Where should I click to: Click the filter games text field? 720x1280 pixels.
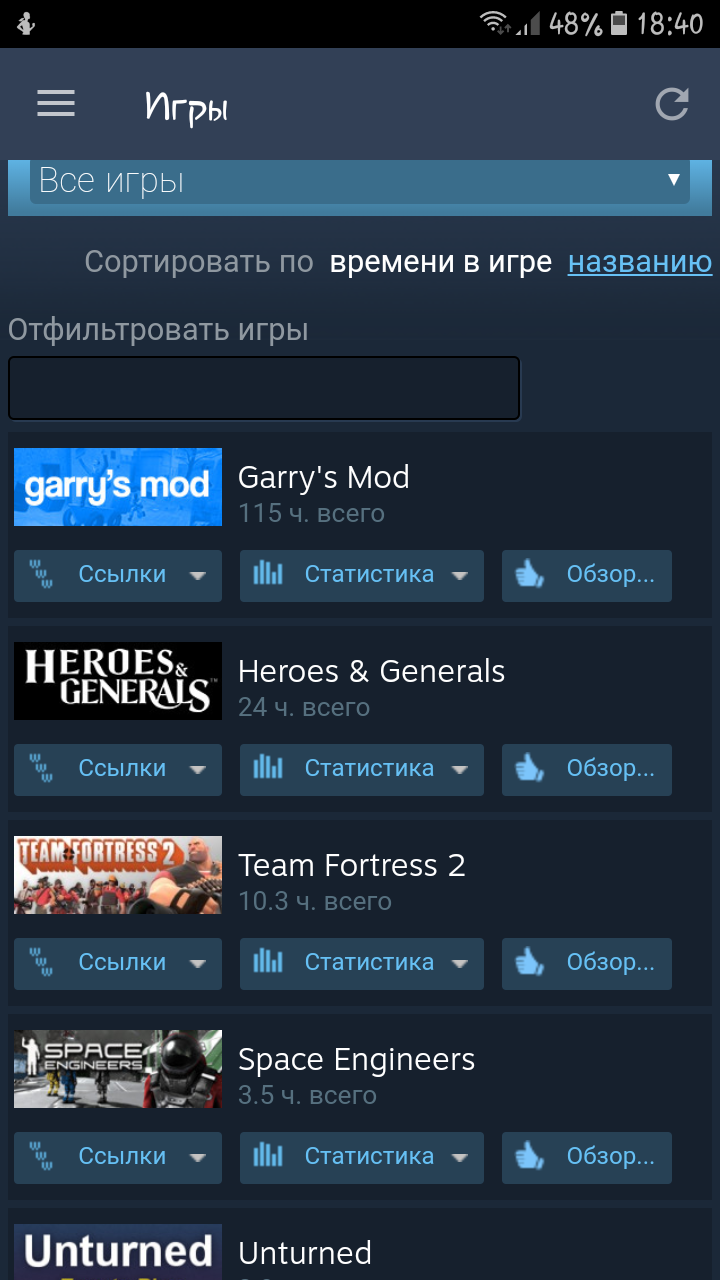point(264,388)
